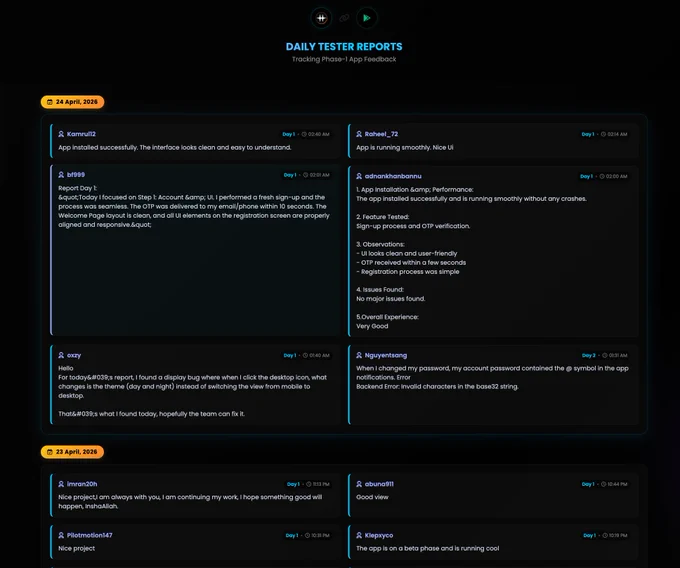Screen dimensions: 680x568
Task: Open the Pilotmotion147 username
Action: (x=89, y=535)
